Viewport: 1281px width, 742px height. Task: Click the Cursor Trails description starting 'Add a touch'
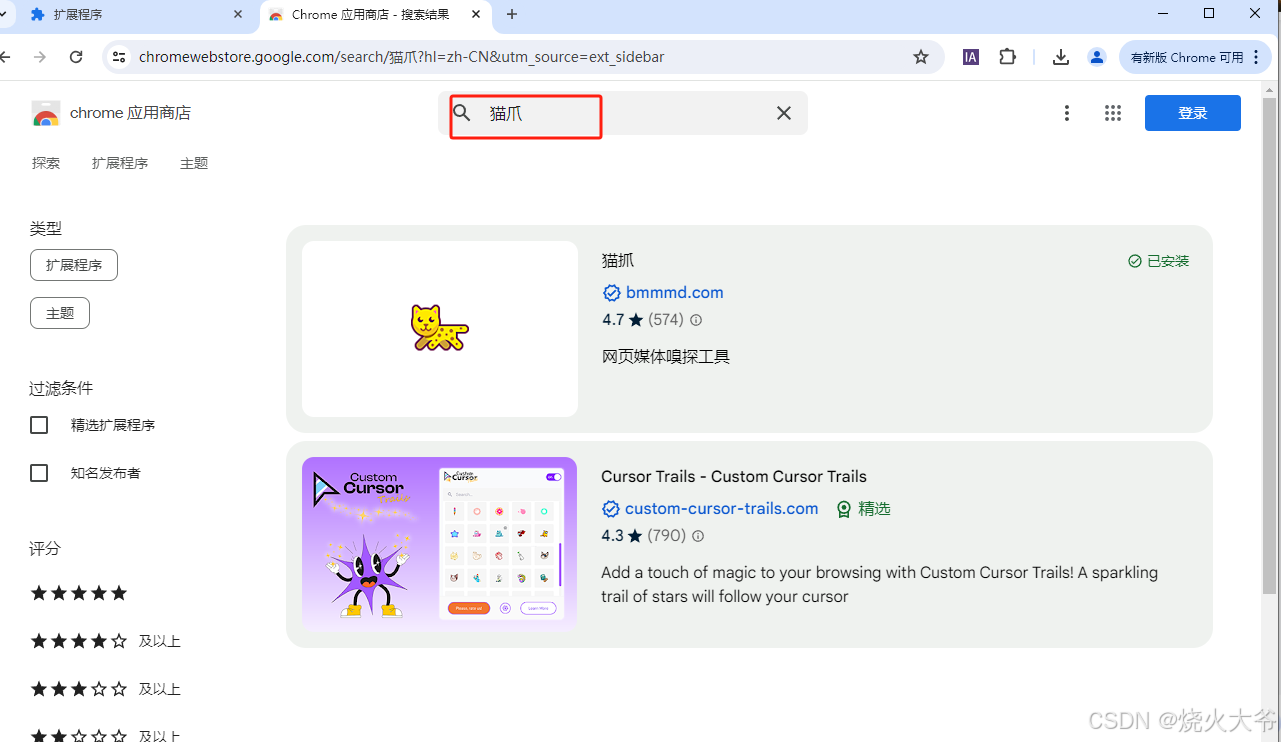pos(879,585)
